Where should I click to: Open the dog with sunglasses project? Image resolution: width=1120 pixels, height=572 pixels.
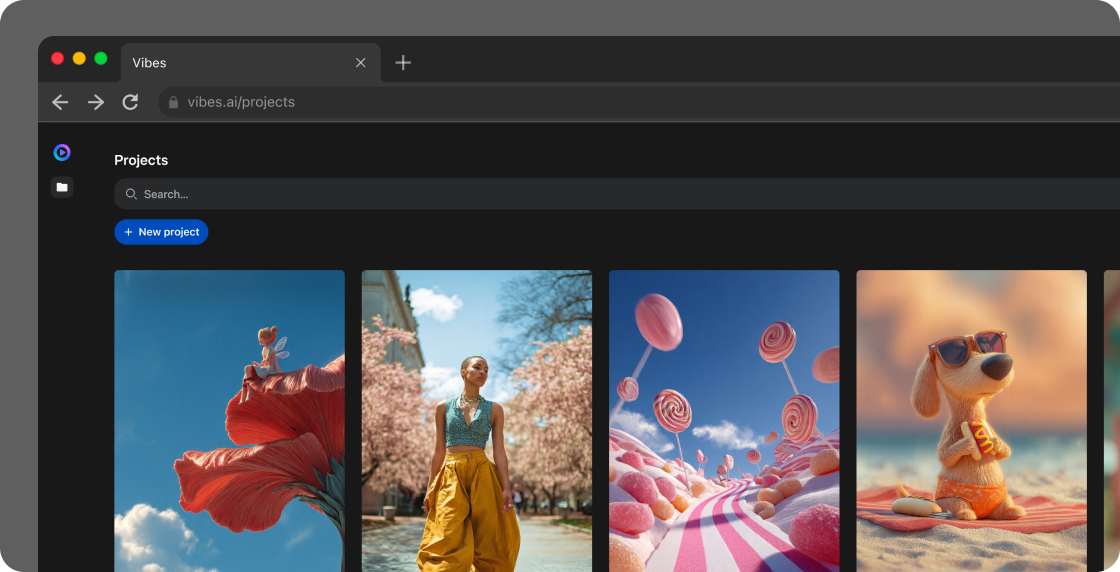tap(971, 420)
